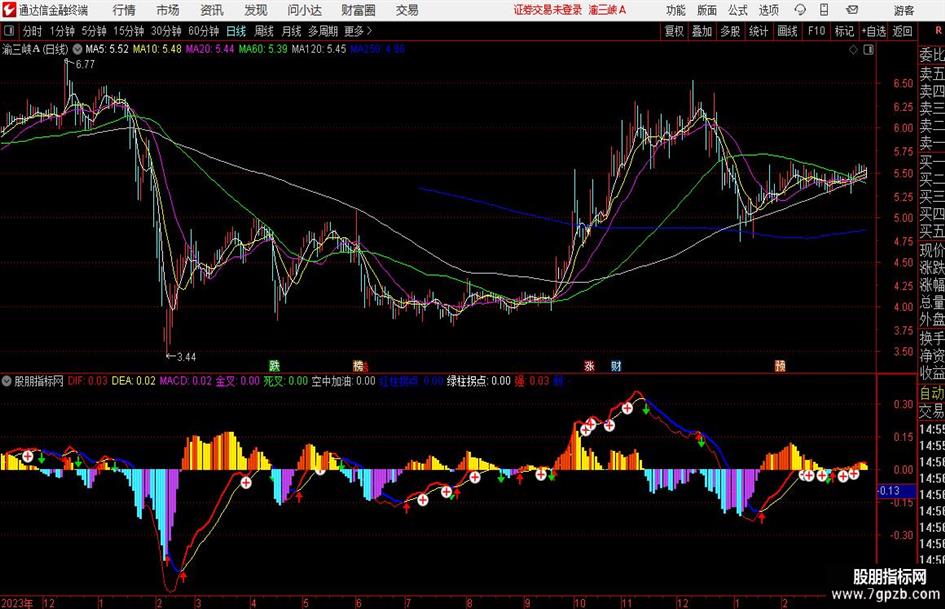Toggle the left sidebar panel icon
The width and height of the screenshot is (945, 609).
coord(8,31)
